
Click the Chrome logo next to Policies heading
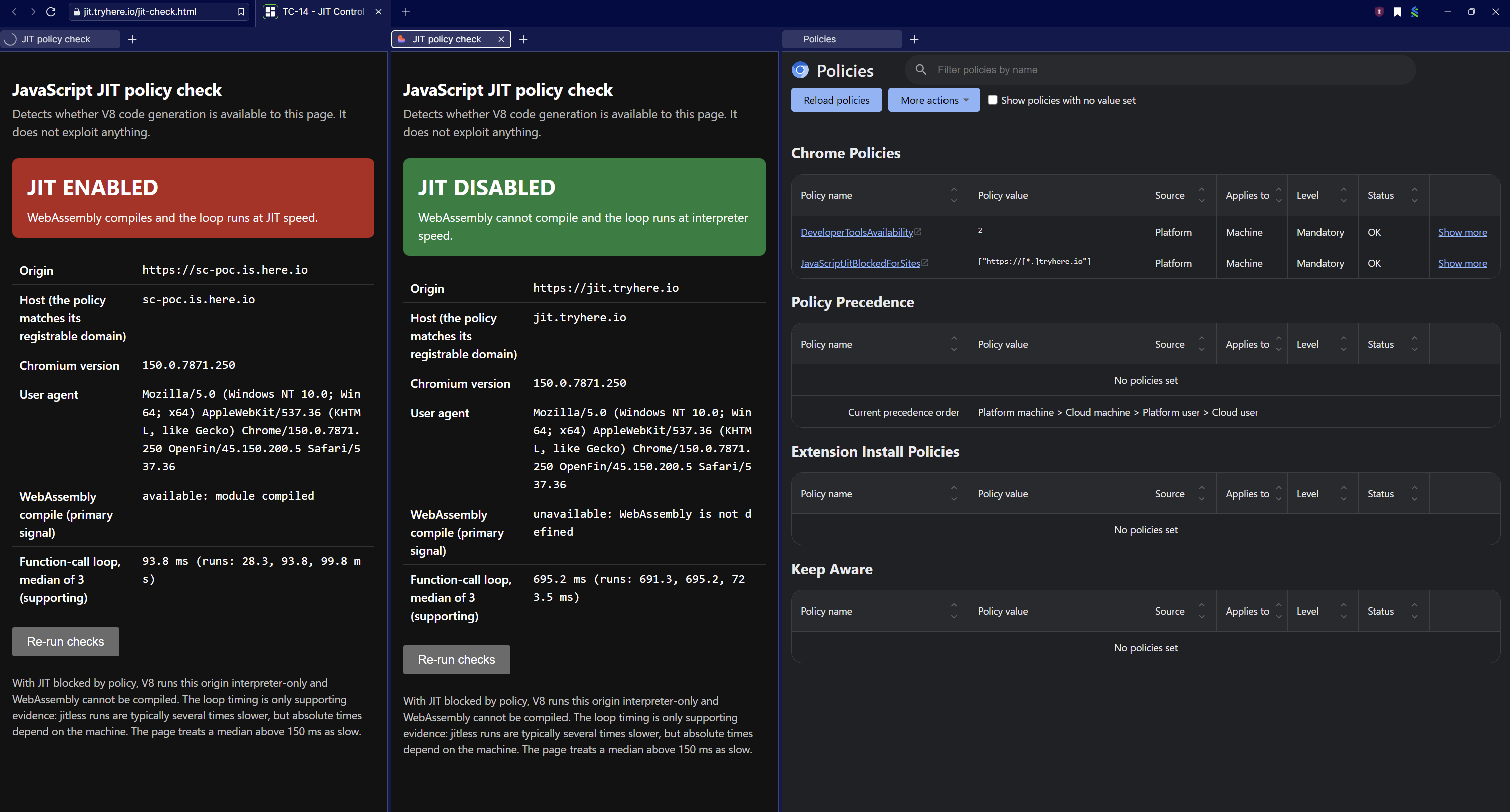coord(800,70)
